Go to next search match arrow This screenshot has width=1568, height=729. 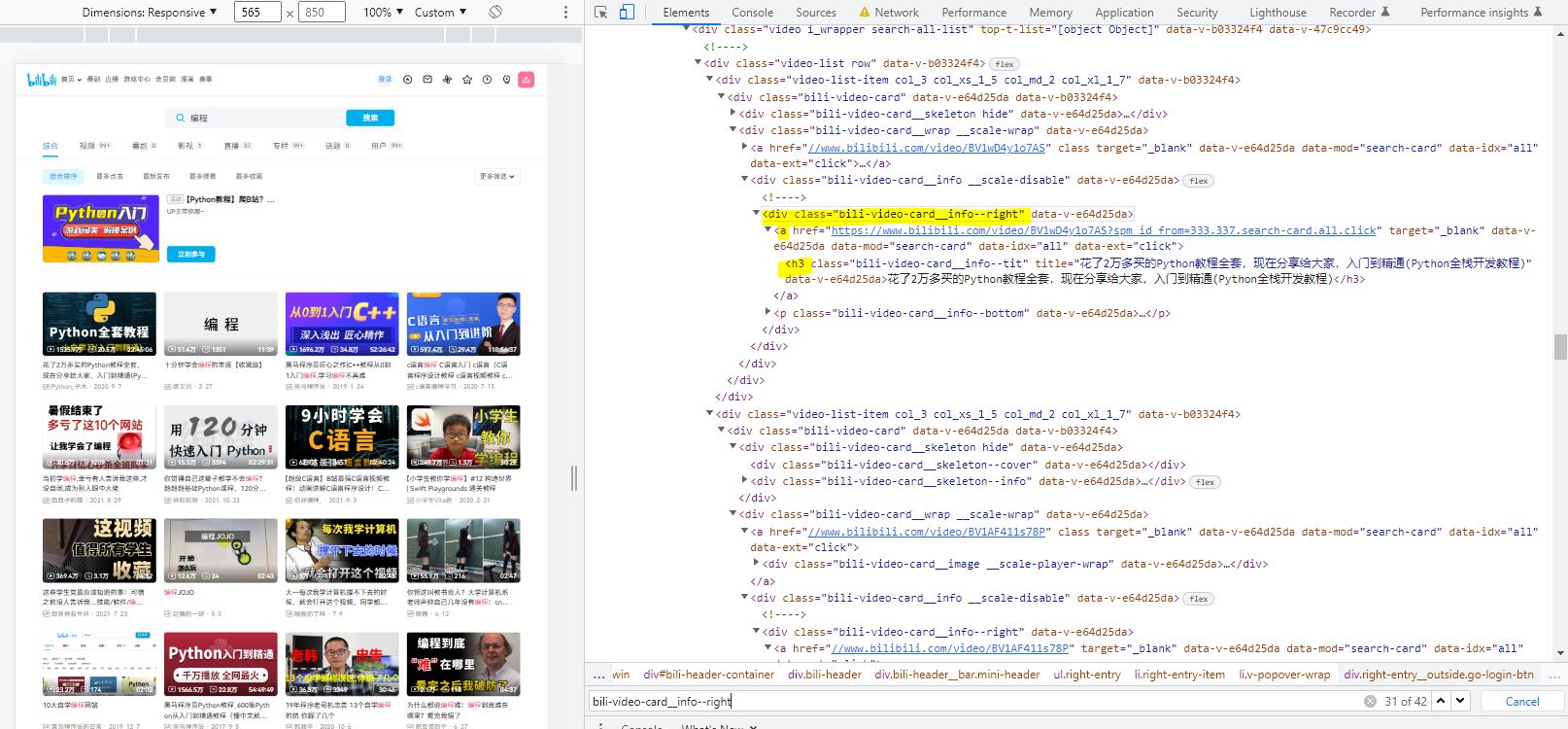coord(1460,701)
